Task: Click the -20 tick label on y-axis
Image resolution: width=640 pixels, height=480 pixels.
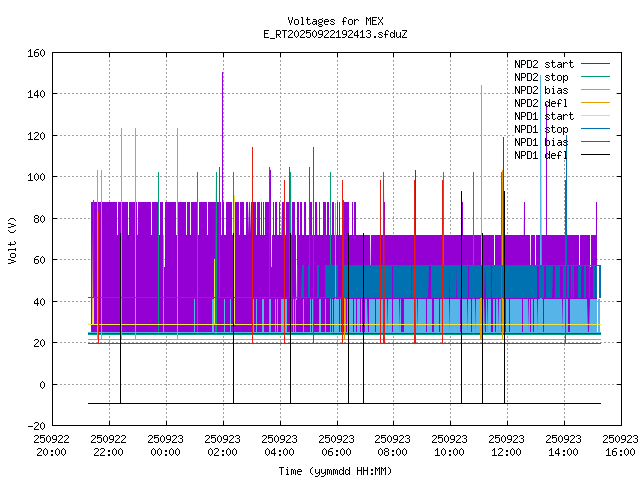Action: tap(32, 426)
